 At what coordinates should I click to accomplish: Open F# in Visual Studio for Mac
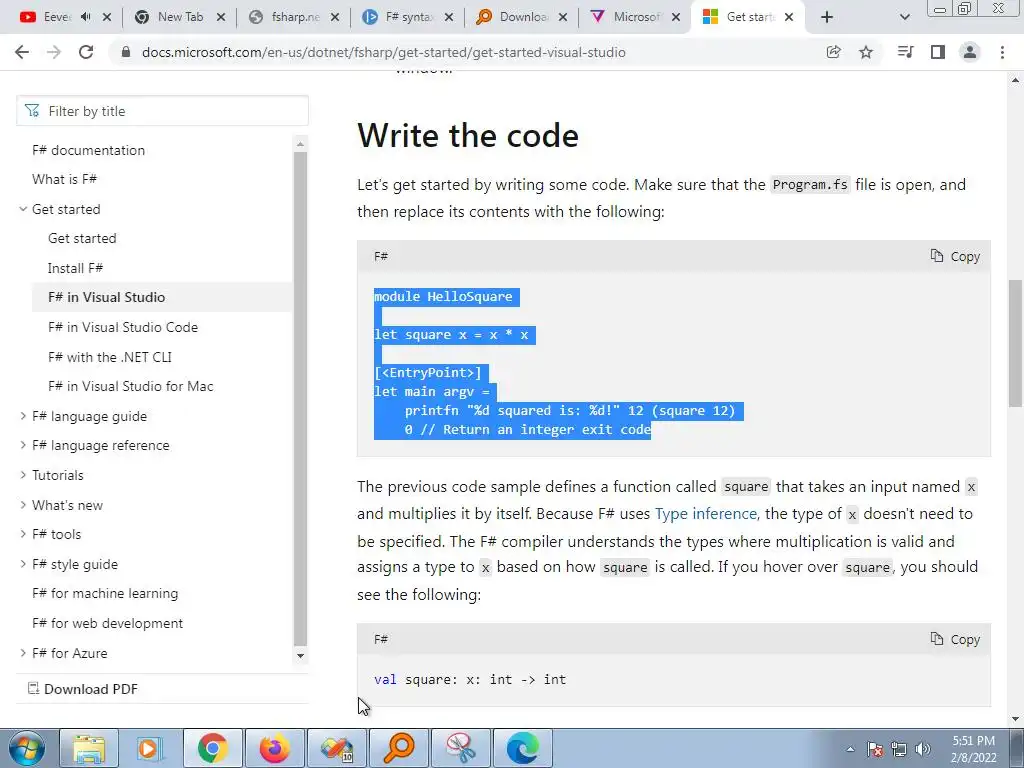[131, 387]
